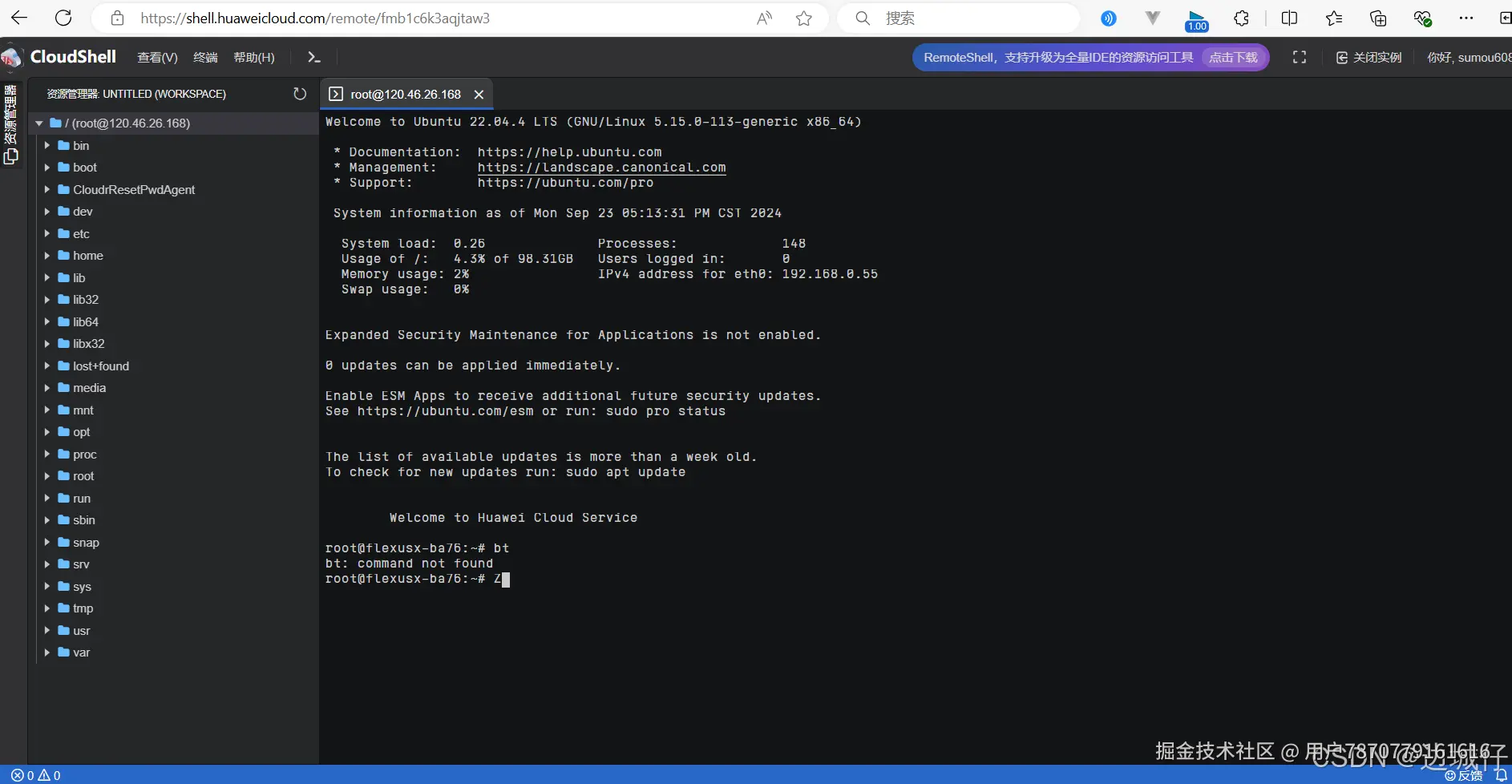Expand the etc folder
1512x784 pixels.
pos(46,234)
